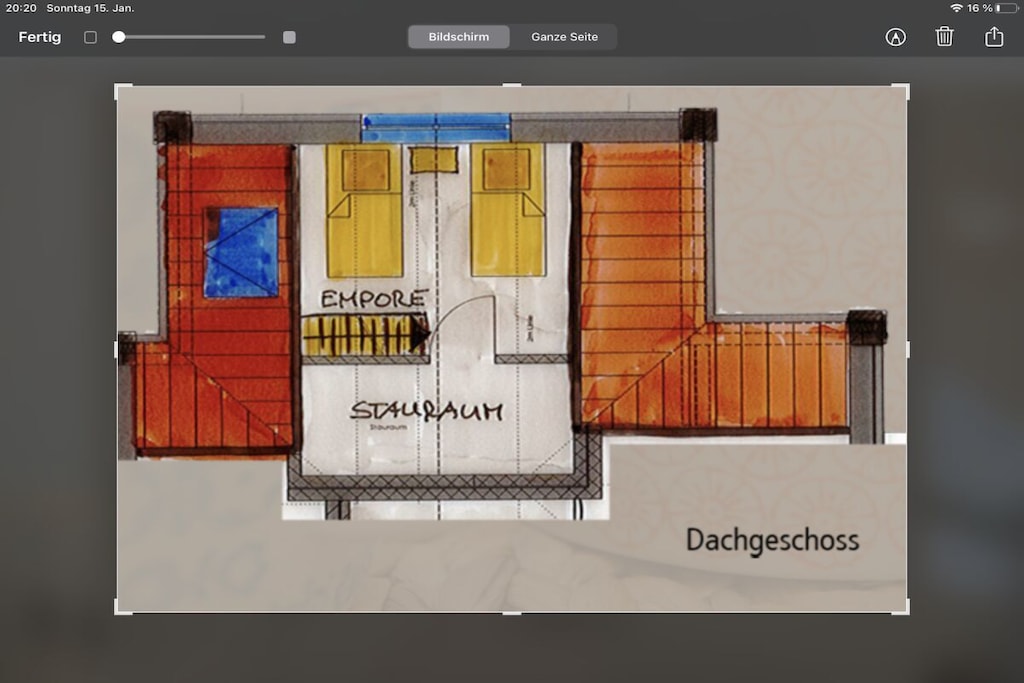Screen dimensions: 1024x683
Task: Click the opacity slider knob
Action: point(119,37)
